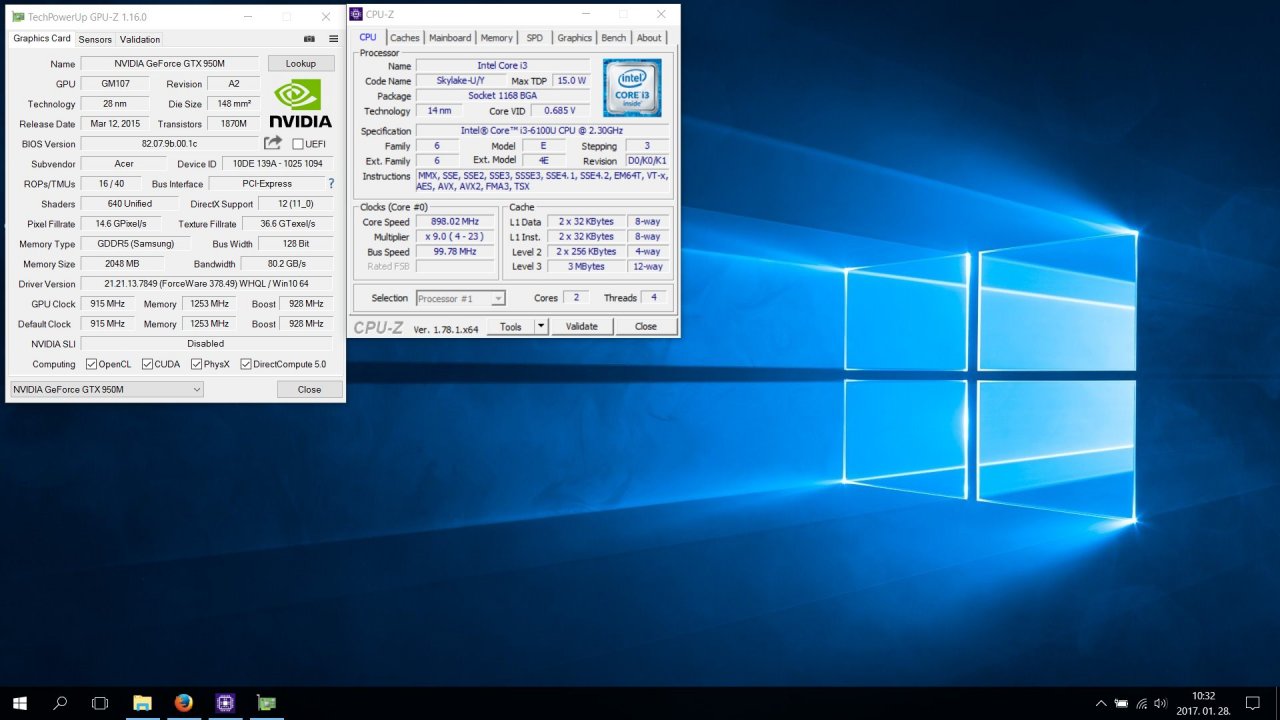Toggle the PhysX checkbox

click(197, 364)
